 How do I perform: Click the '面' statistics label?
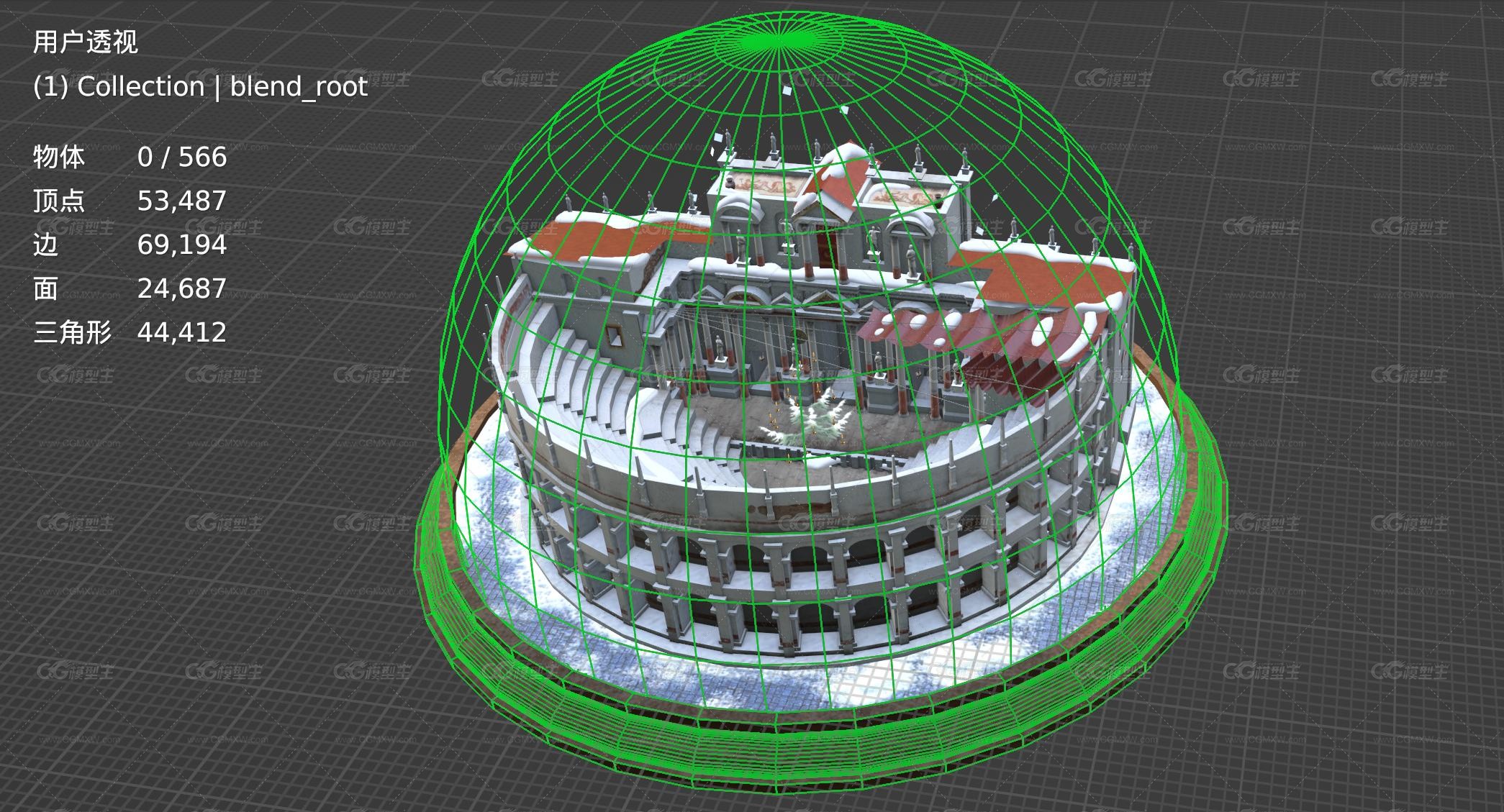click(x=45, y=288)
